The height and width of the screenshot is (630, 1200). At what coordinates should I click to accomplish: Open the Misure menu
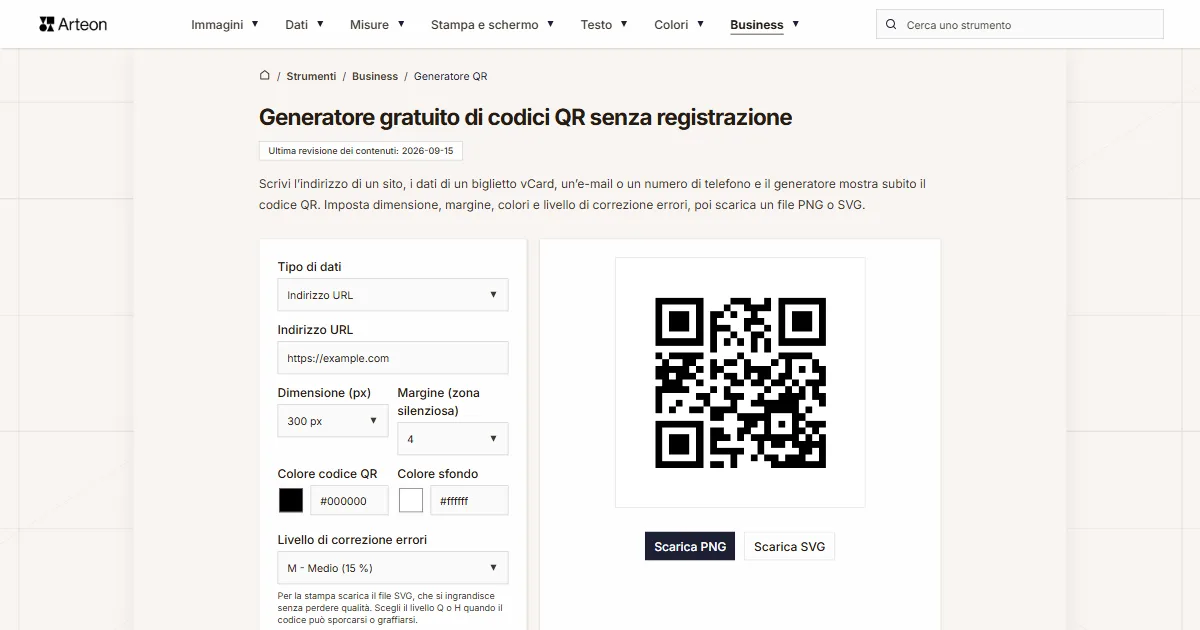(x=377, y=25)
